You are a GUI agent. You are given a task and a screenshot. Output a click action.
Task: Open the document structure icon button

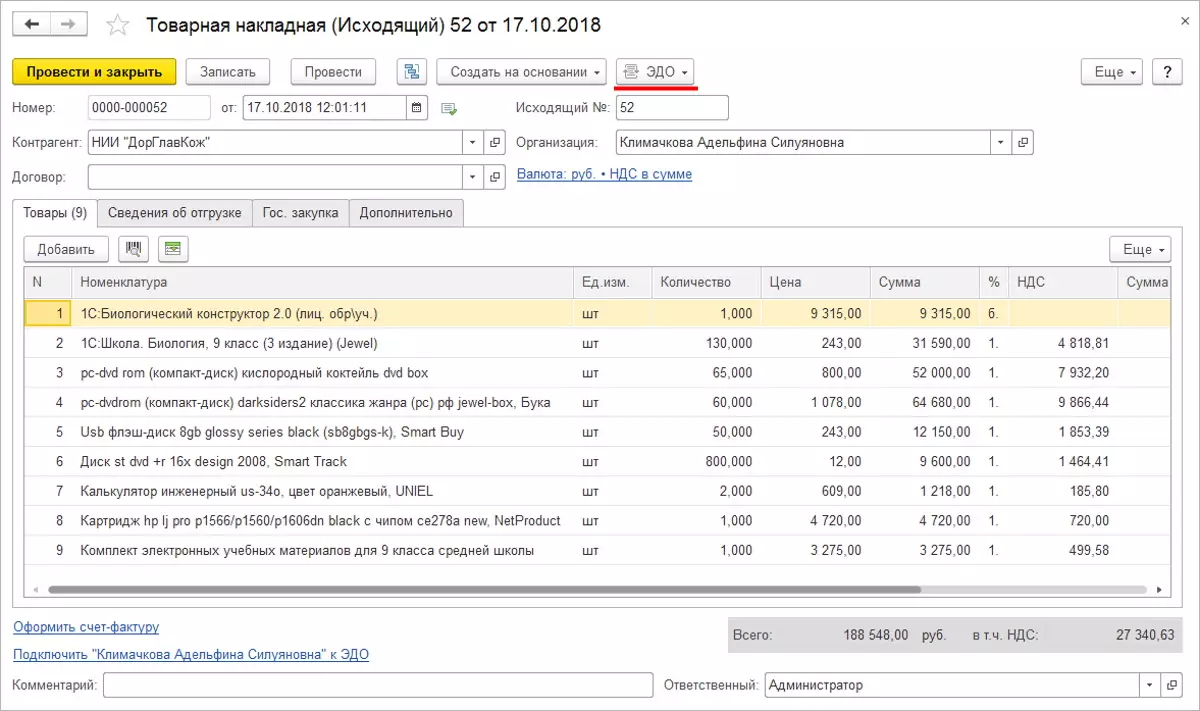411,72
